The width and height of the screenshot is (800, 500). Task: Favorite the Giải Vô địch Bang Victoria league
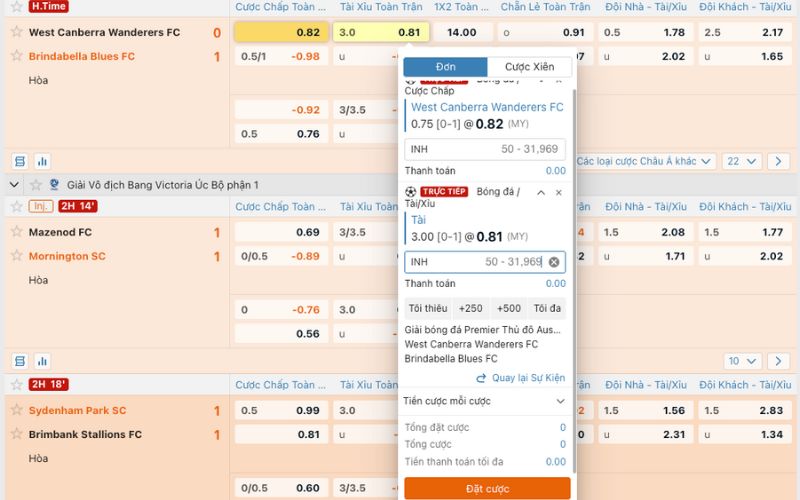coord(37,185)
